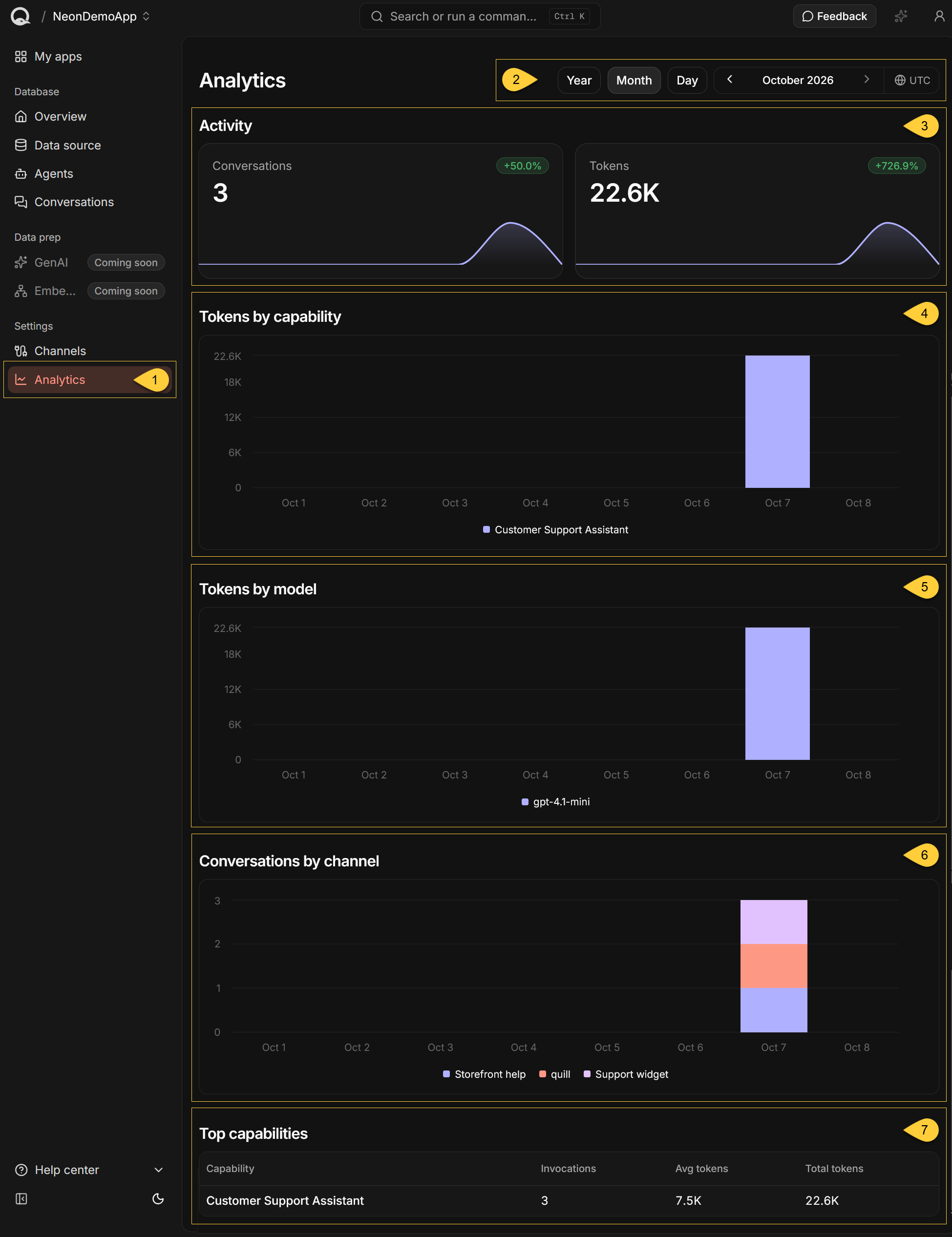This screenshot has width=952, height=1237.
Task: Open the Feedback dialog
Action: pos(834,17)
